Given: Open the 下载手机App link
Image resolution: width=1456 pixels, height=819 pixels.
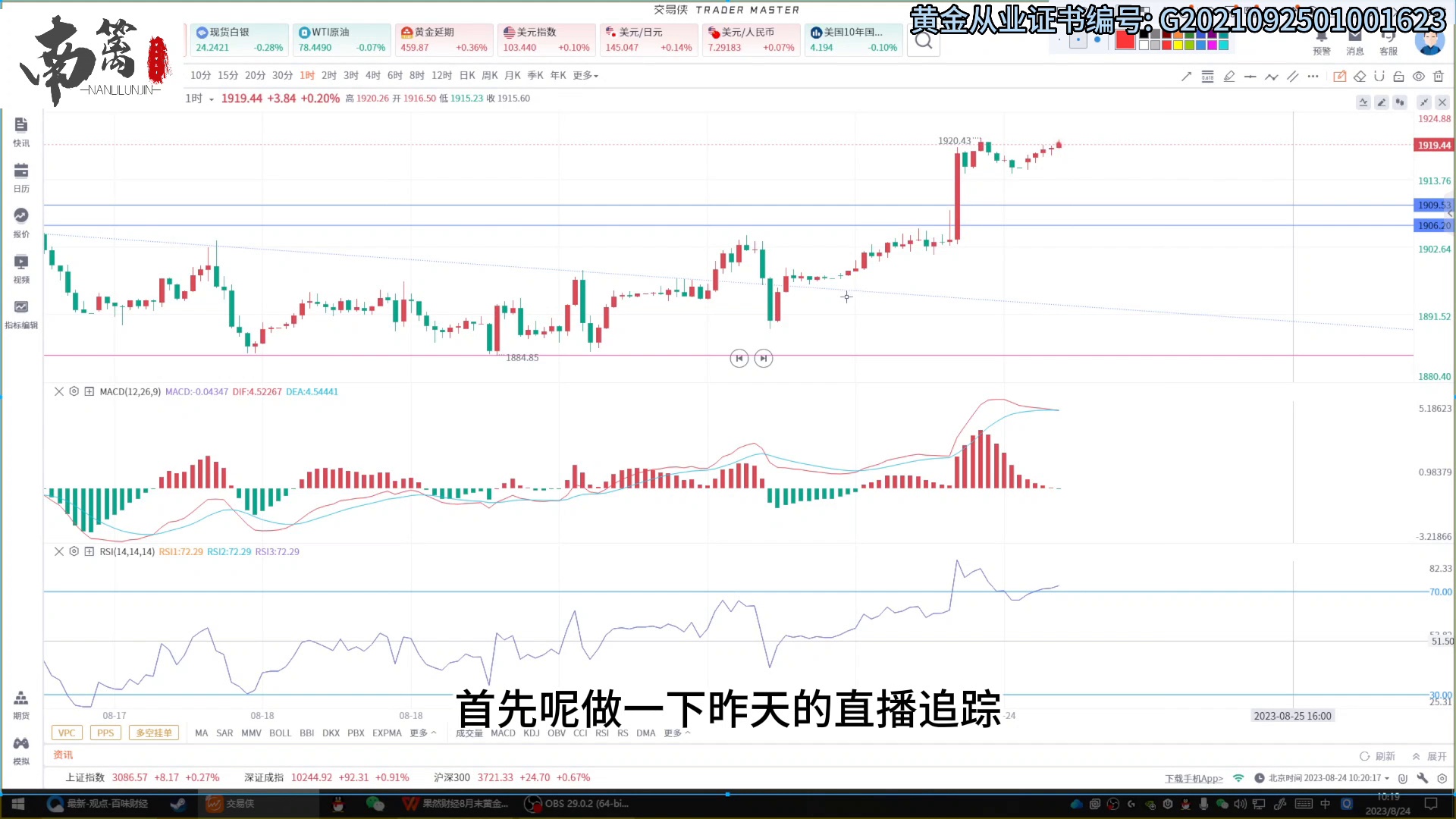Looking at the screenshot, I should pyautogui.click(x=1194, y=778).
